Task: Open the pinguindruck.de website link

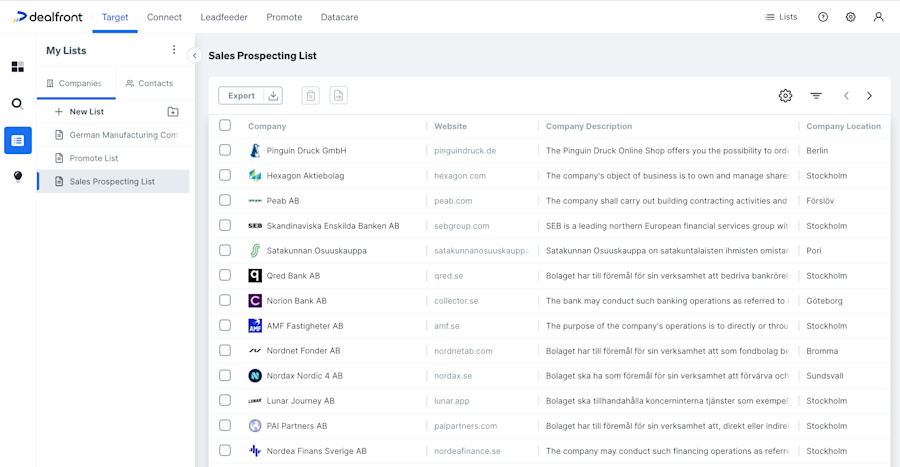Action: [x=465, y=151]
